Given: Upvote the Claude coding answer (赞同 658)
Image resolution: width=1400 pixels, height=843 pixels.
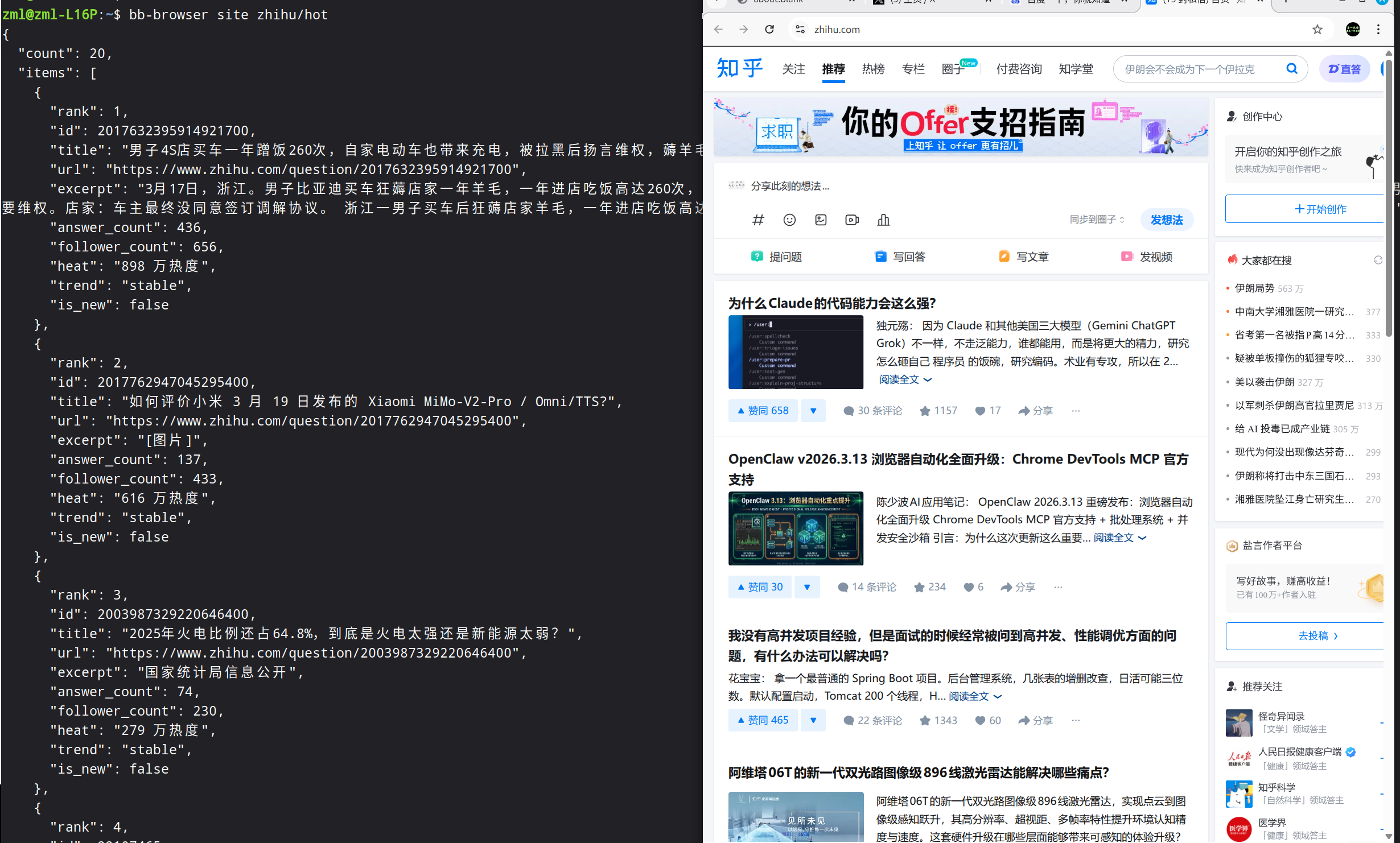Looking at the screenshot, I should coord(762,411).
